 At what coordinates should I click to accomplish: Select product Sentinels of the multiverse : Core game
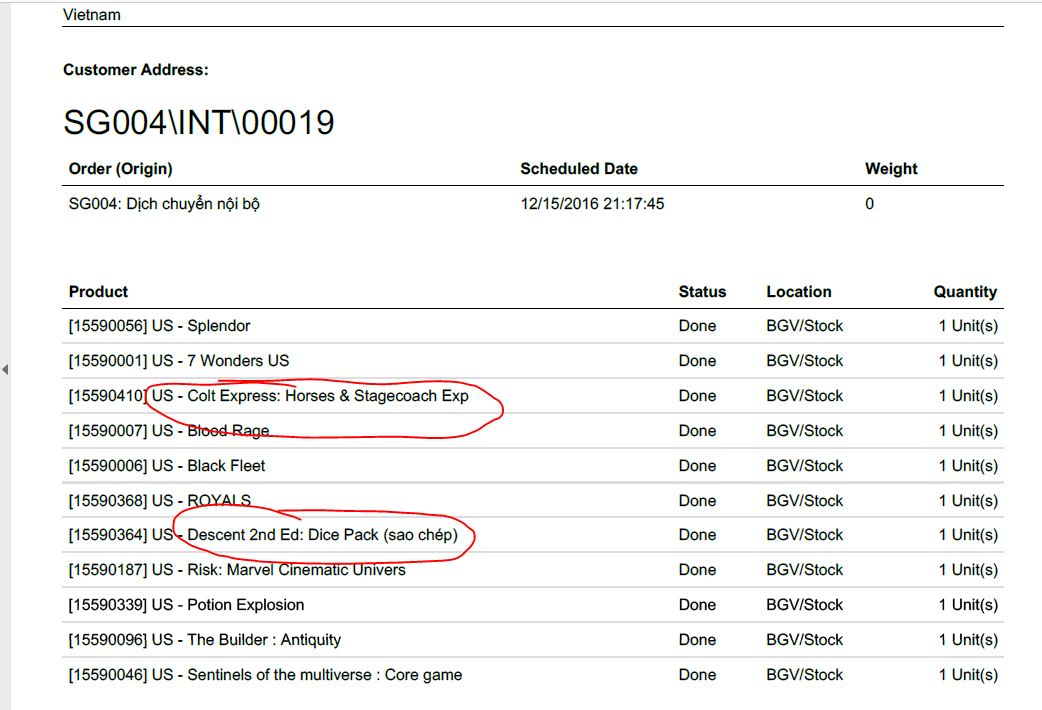(324, 675)
